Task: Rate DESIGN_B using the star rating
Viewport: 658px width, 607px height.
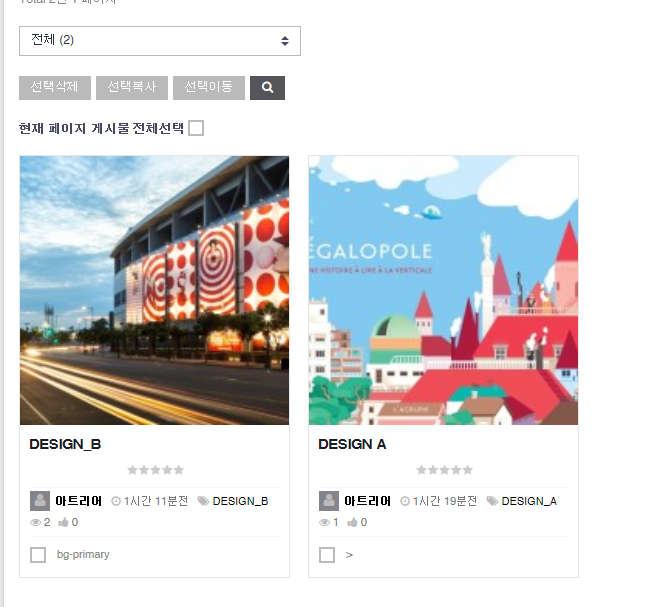Action: pyautogui.click(x=156, y=470)
